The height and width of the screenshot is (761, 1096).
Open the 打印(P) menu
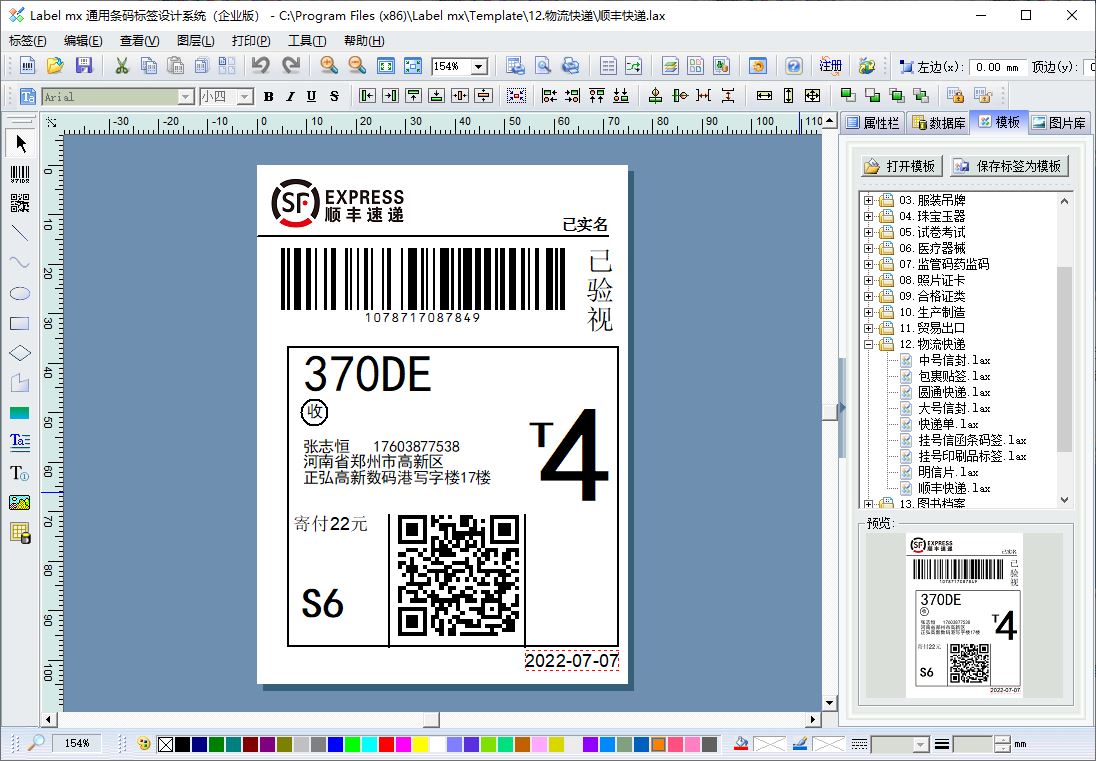click(251, 41)
